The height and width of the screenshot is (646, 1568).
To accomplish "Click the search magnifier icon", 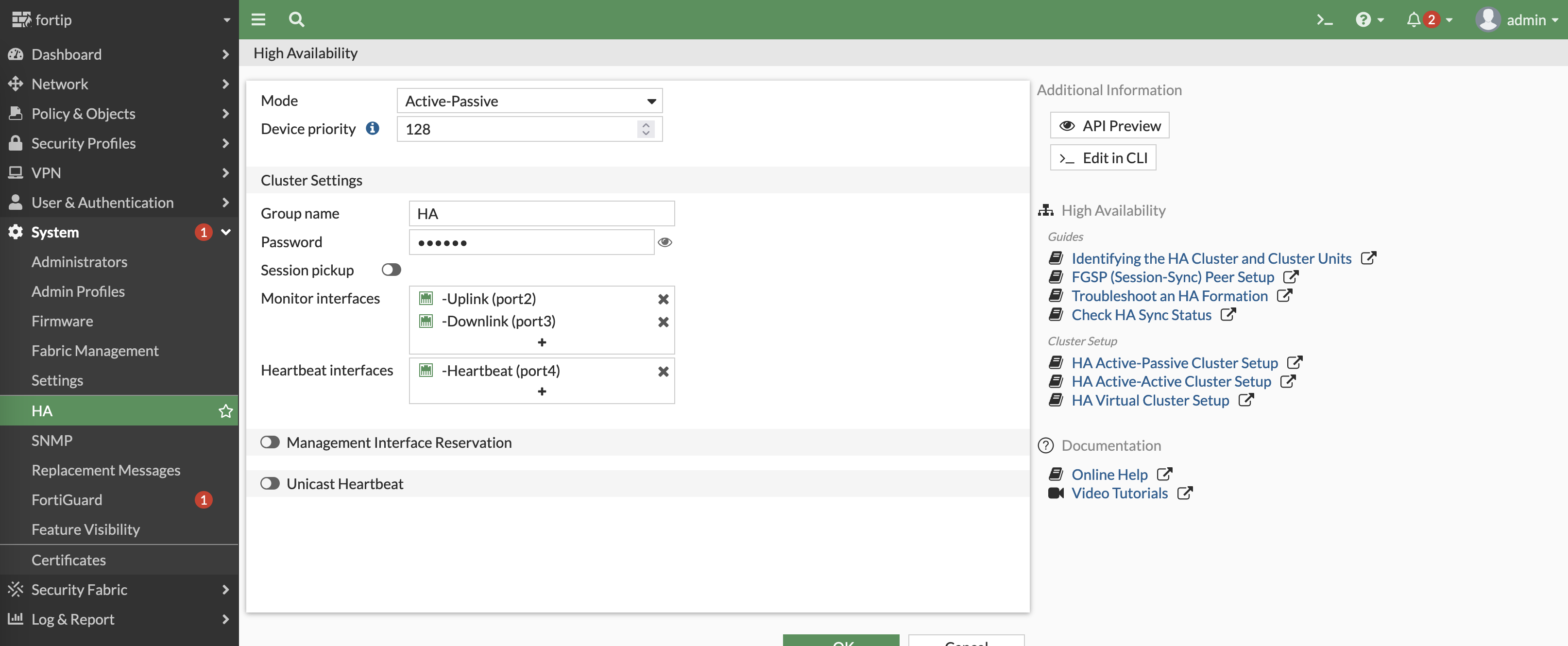I will pos(296,19).
